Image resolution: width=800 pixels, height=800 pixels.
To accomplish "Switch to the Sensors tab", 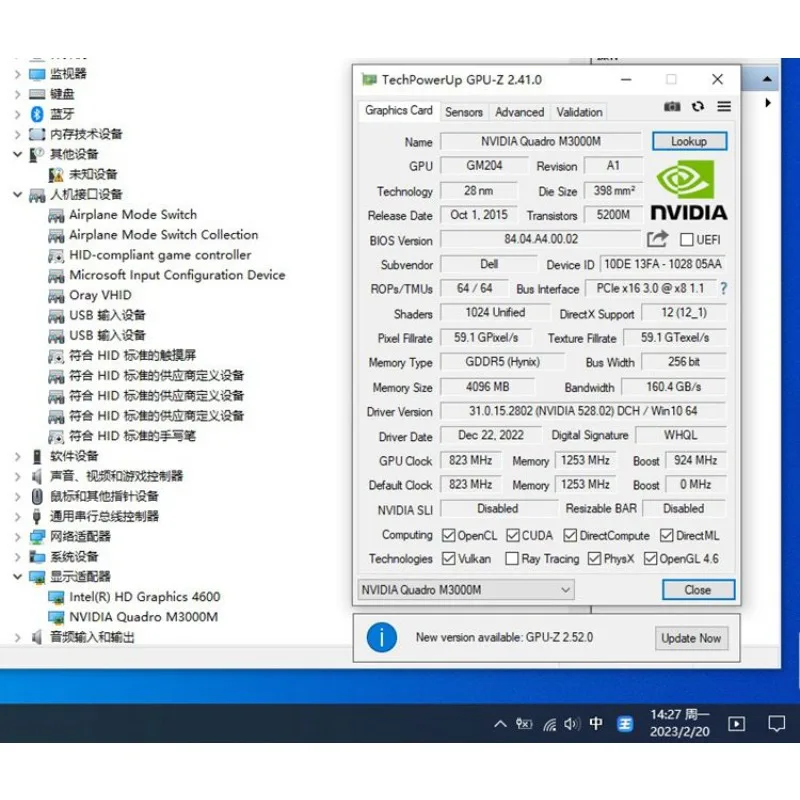I will tap(463, 112).
